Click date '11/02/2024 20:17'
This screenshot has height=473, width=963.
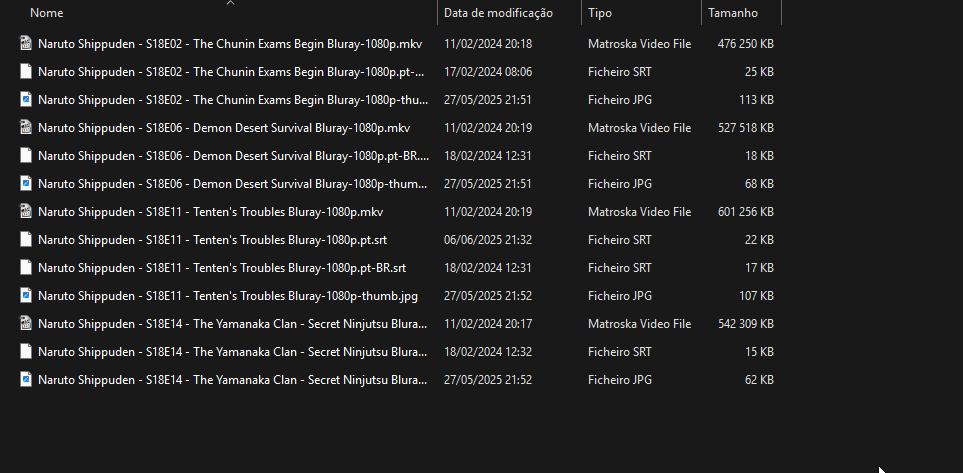click(x=488, y=324)
